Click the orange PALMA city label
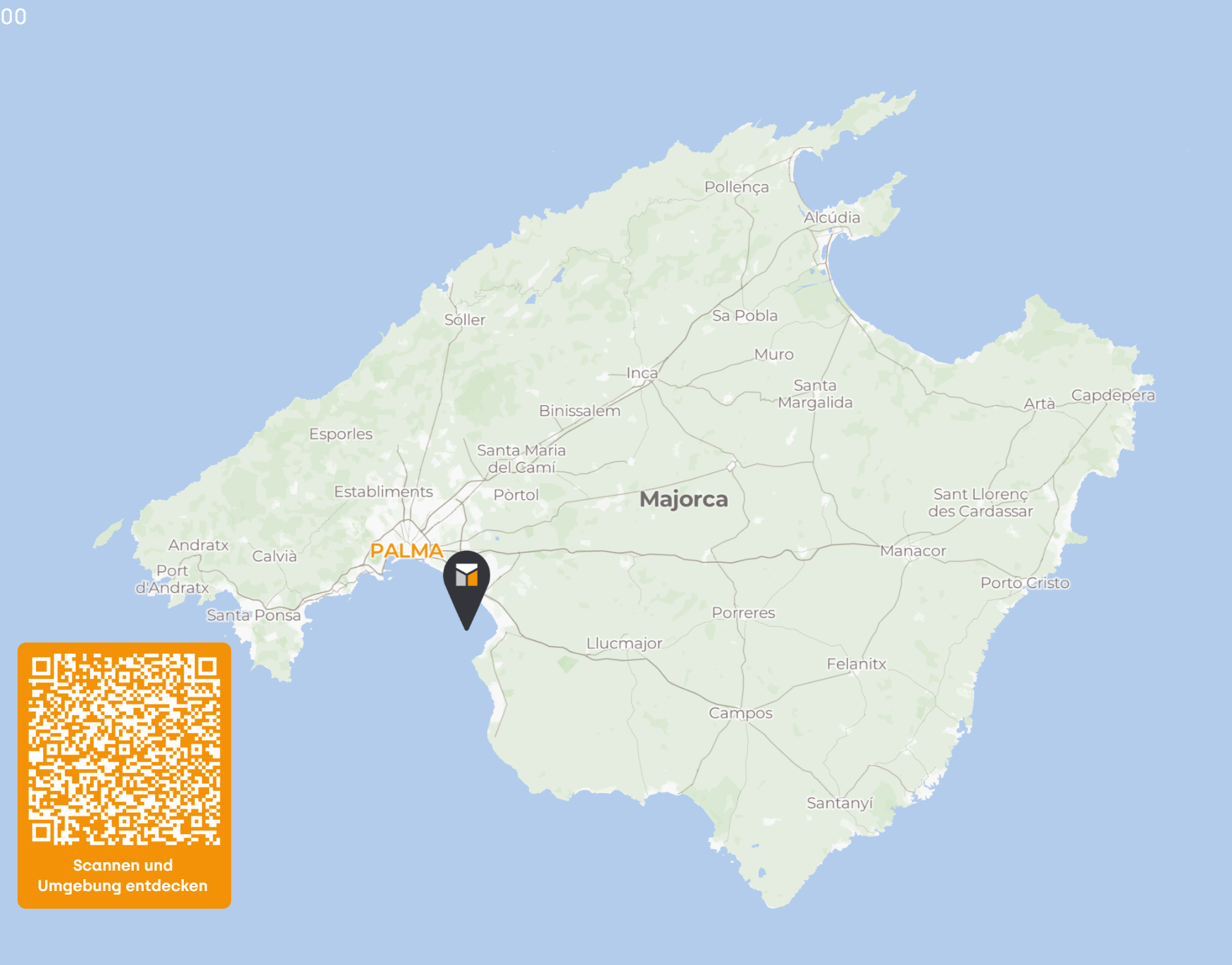This screenshot has height=965, width=1232. pos(406,551)
